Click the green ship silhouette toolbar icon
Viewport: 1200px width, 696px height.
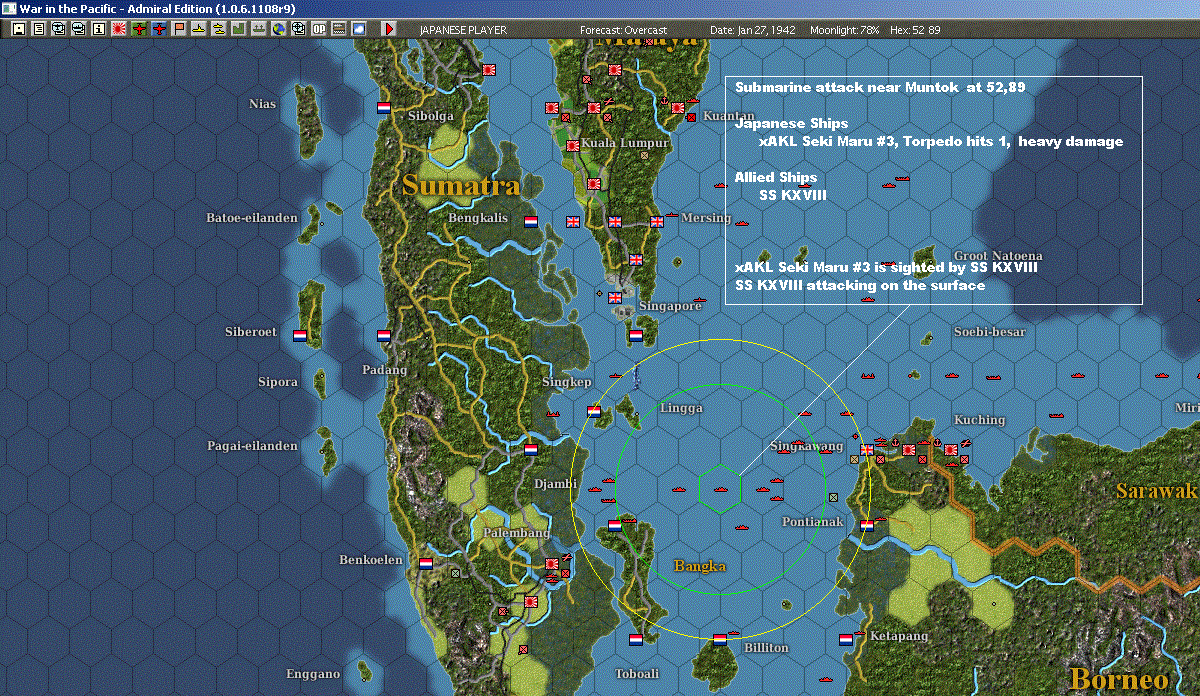pos(259,29)
